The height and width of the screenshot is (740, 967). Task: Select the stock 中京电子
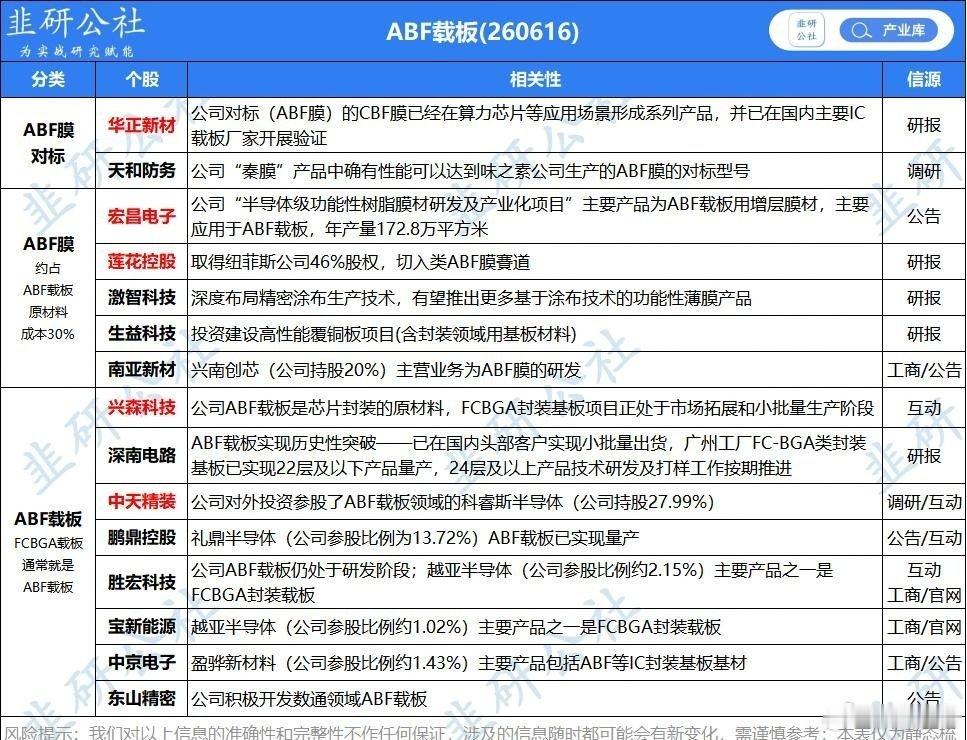pyautogui.click(x=142, y=663)
